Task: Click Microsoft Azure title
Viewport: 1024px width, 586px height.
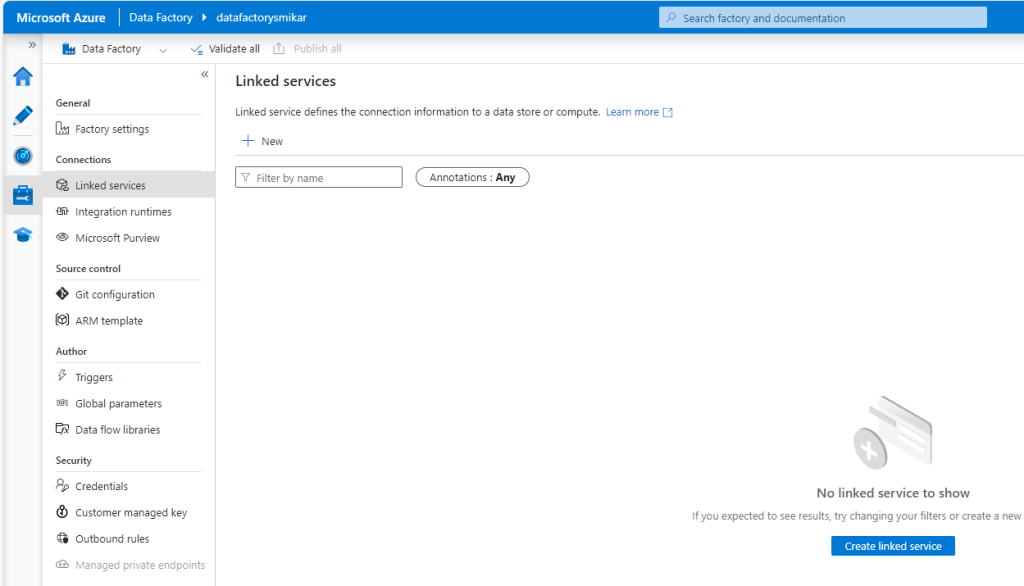Action: pos(61,18)
